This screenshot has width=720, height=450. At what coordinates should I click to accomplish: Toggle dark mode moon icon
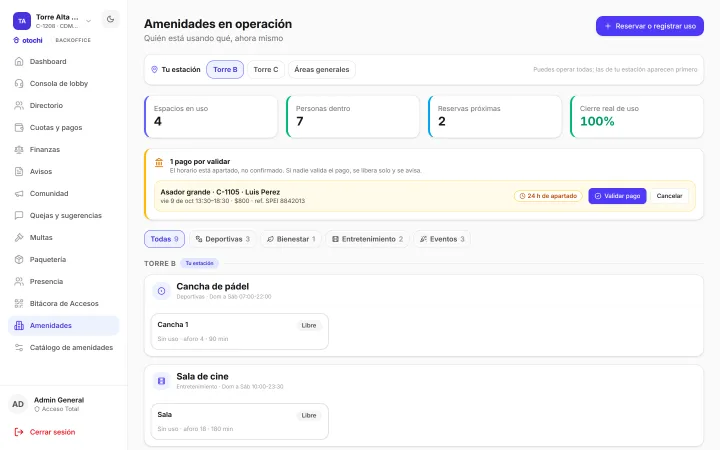[110, 19]
